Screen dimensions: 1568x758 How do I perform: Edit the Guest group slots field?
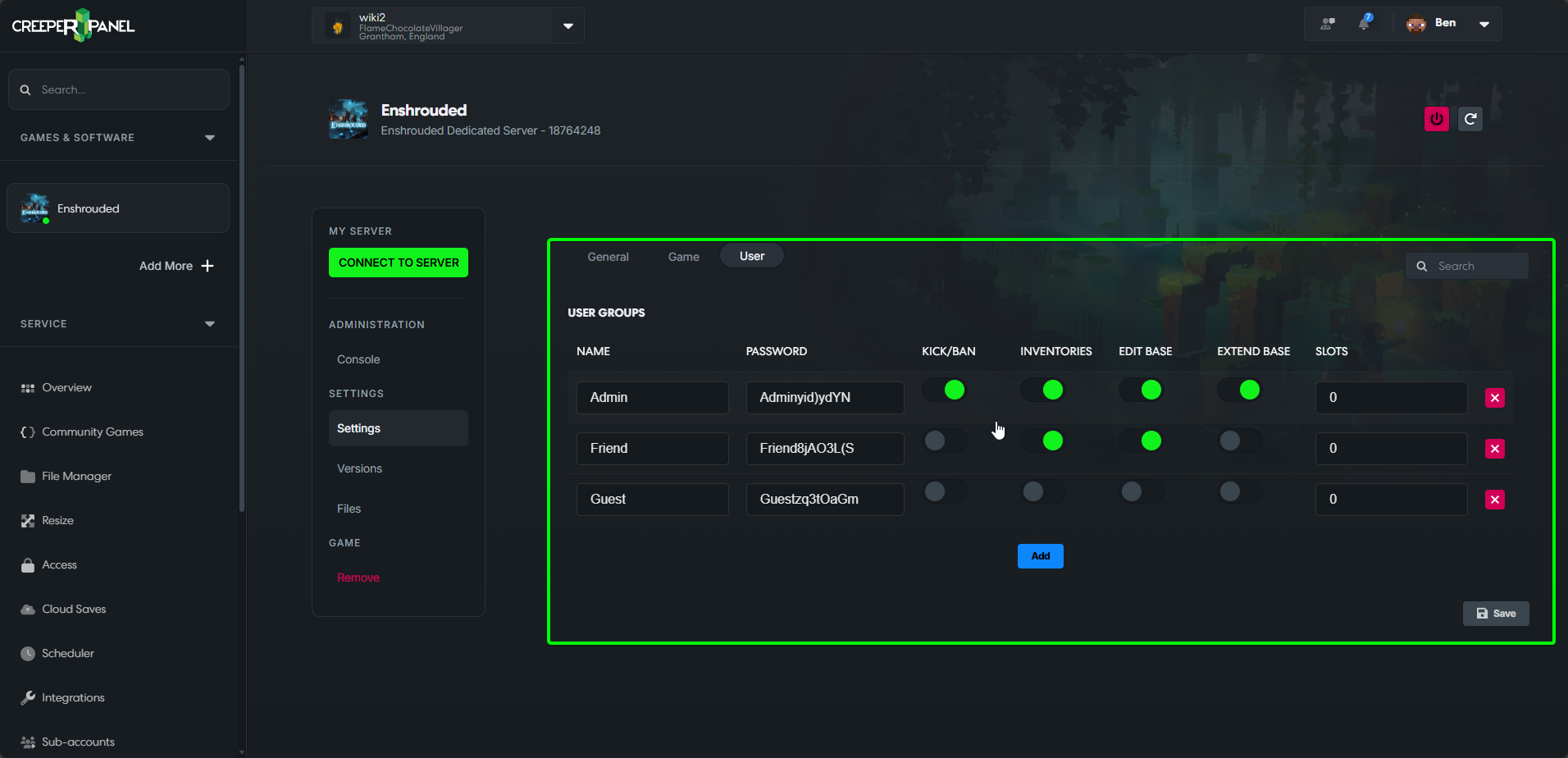point(1392,500)
